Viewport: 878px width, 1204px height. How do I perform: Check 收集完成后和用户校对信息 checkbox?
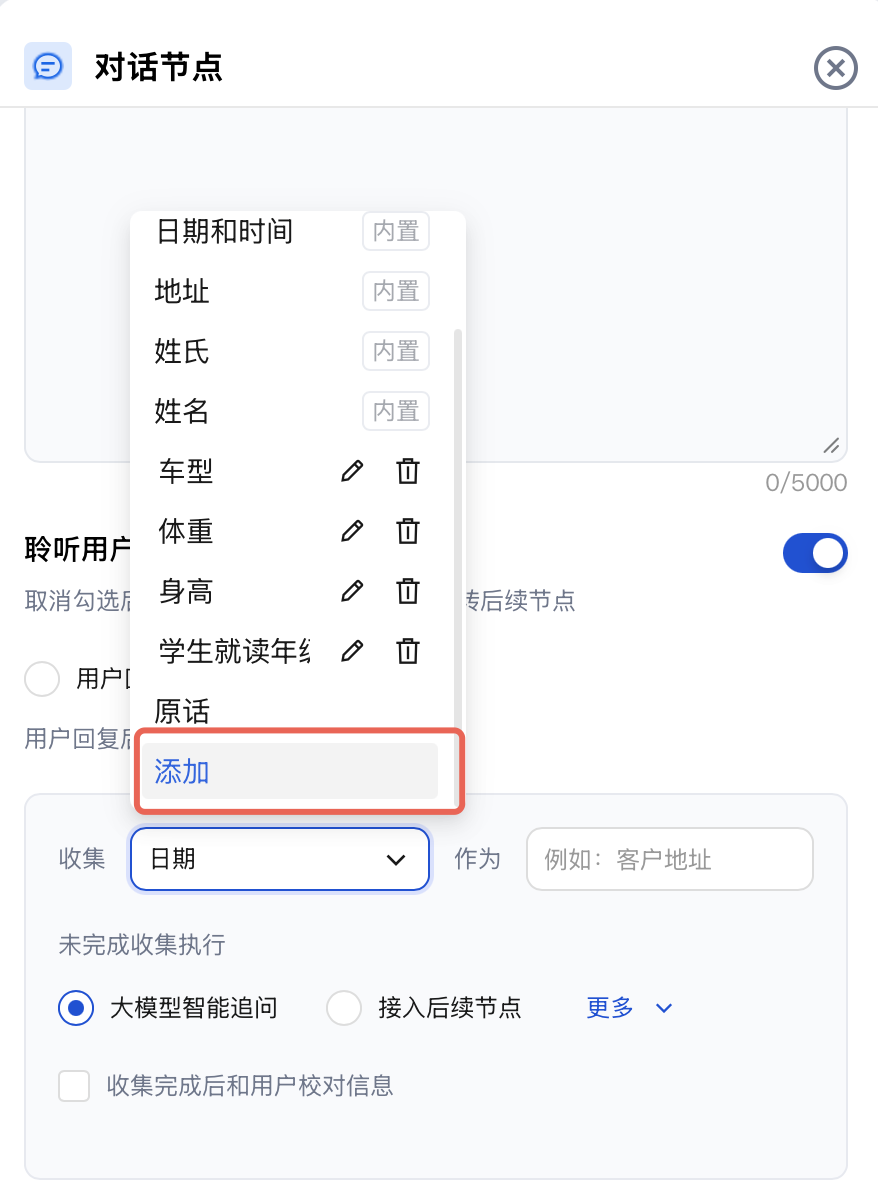point(74,1085)
